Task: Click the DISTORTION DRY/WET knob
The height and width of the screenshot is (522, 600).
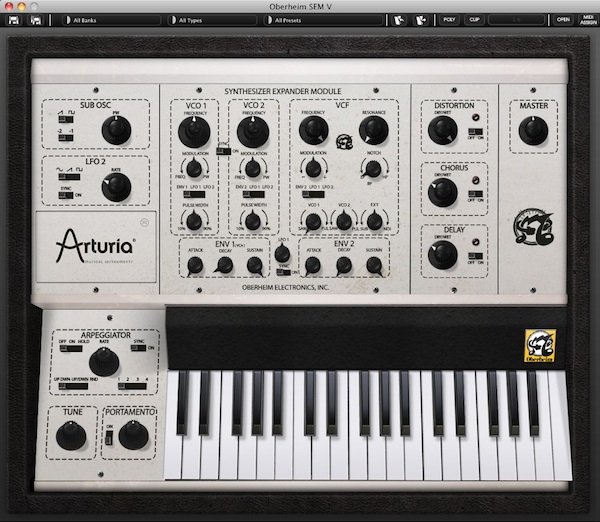Action: (x=443, y=130)
